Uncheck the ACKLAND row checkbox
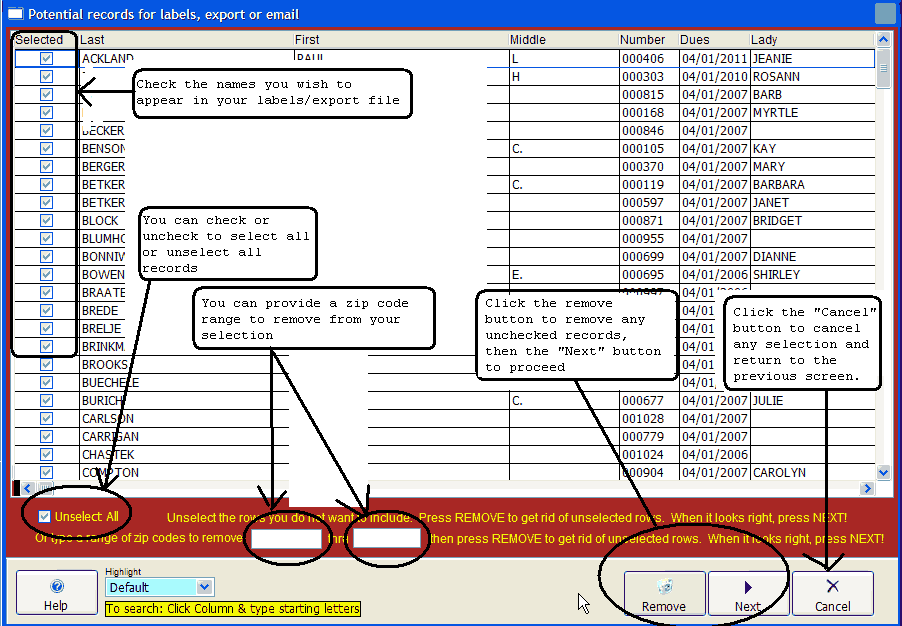The image size is (902, 626). click(x=46, y=59)
